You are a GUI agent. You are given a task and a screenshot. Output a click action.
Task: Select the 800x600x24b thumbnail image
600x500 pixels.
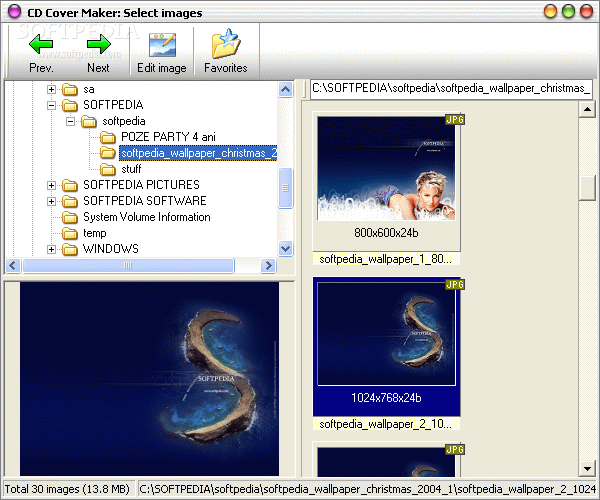[x=386, y=168]
